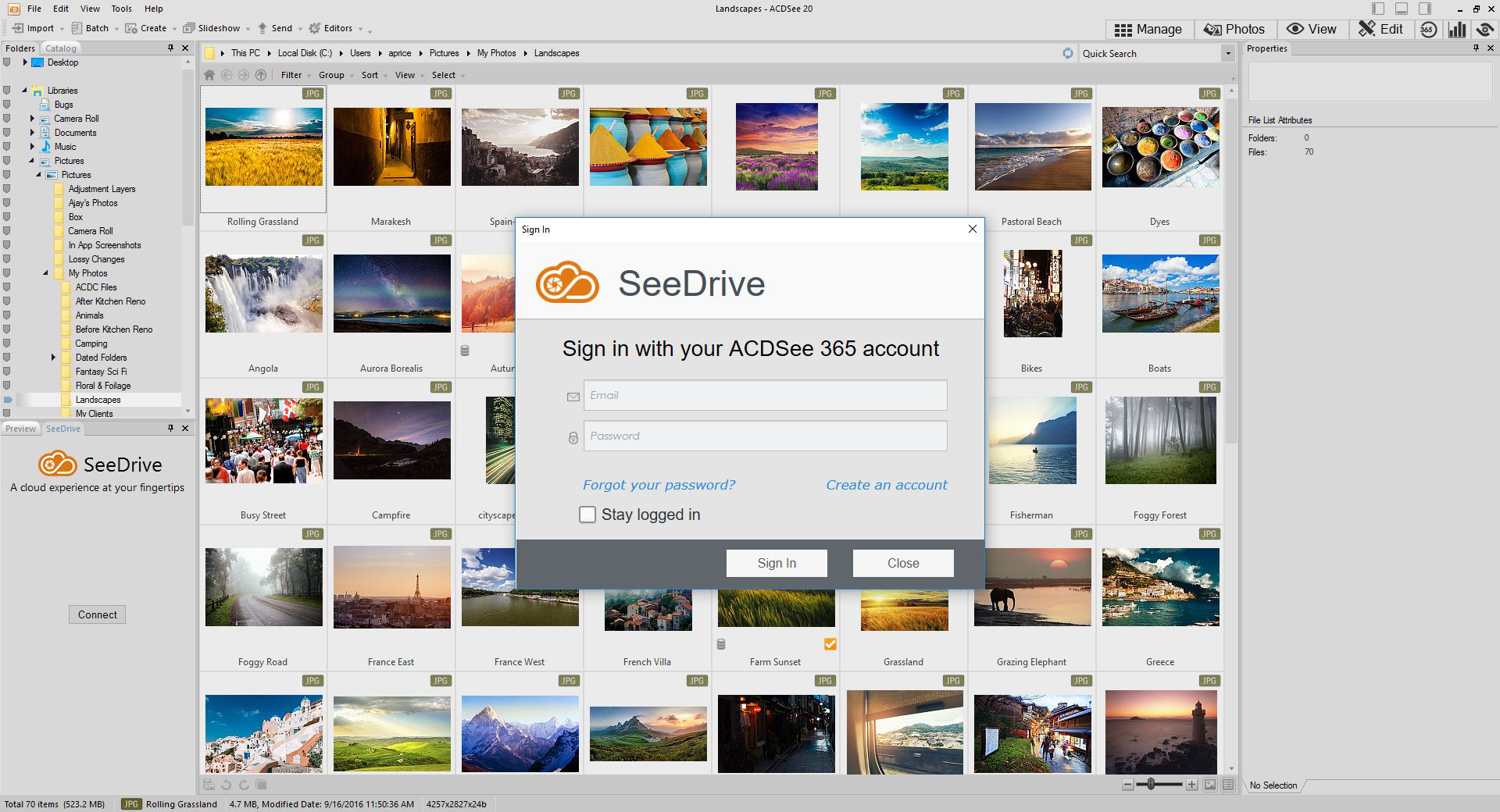Go forward with the right arrow icon

pos(244,75)
